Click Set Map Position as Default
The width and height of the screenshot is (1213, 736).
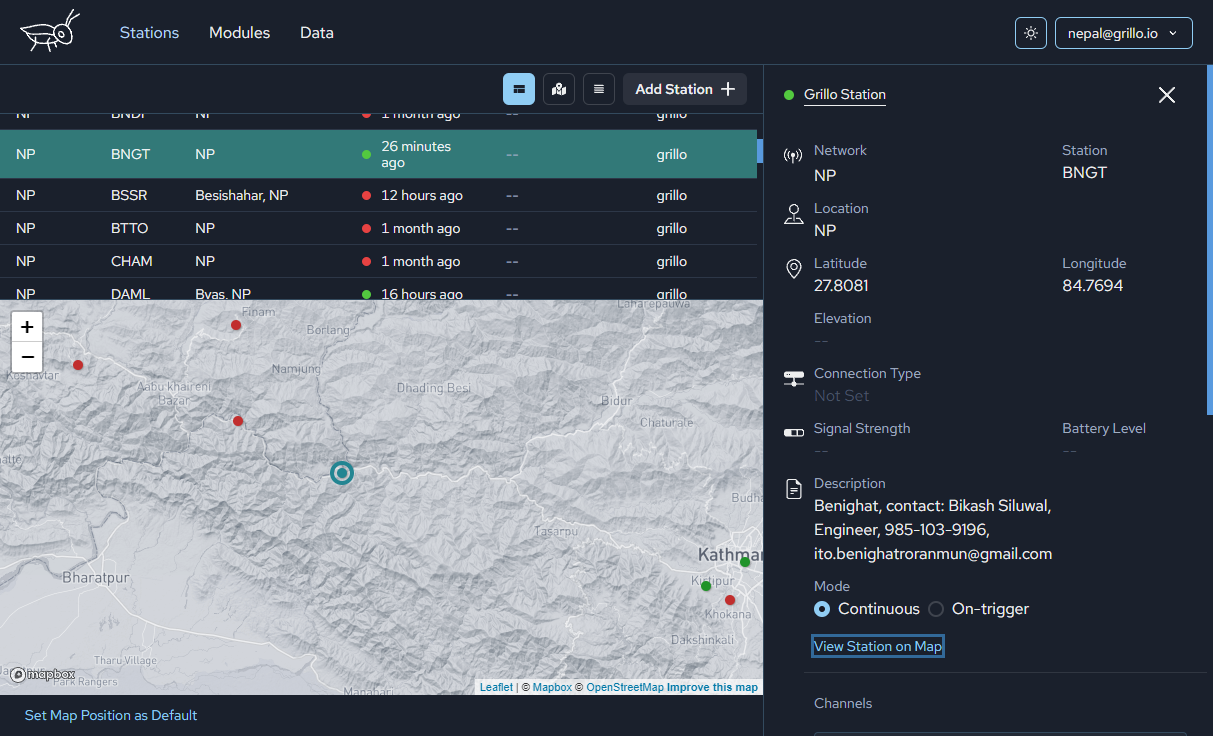pyautogui.click(x=111, y=715)
